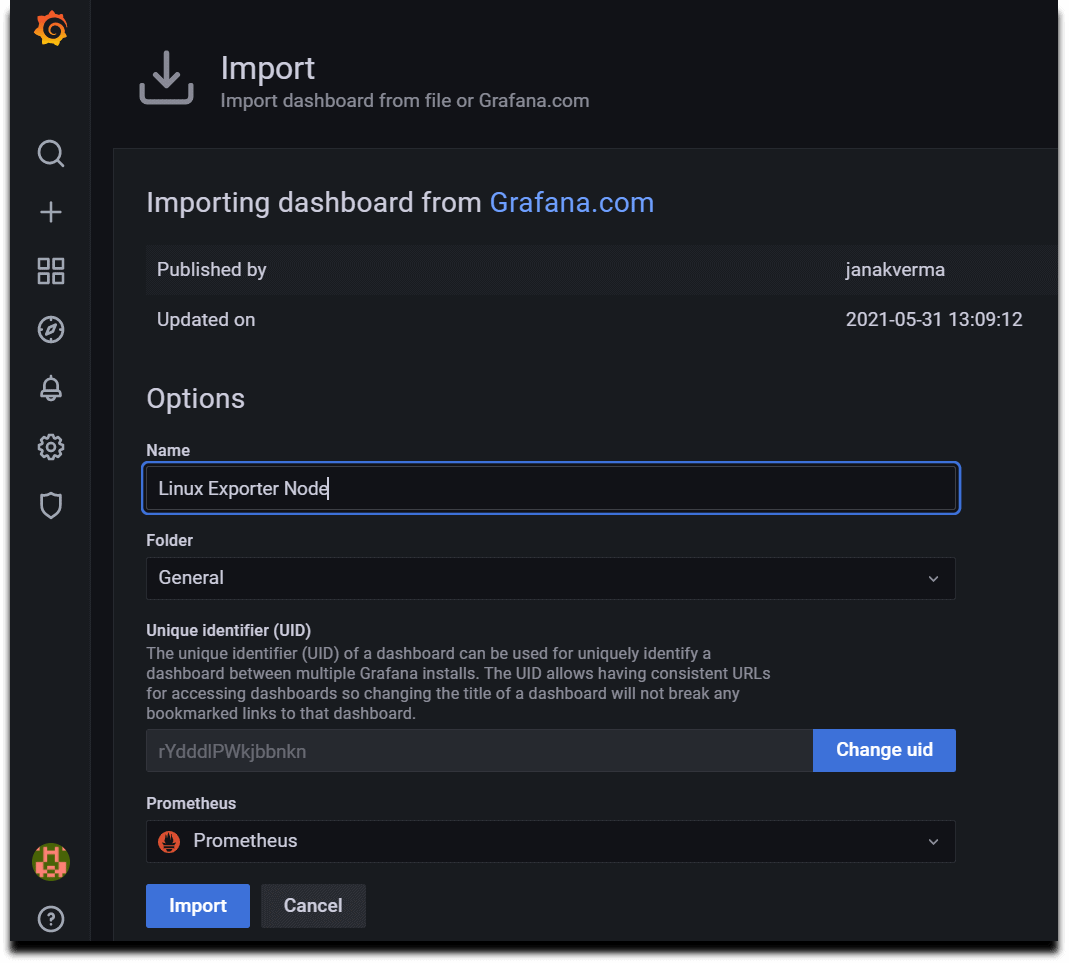
Task: Open the Dashboards icon
Action: 50,271
